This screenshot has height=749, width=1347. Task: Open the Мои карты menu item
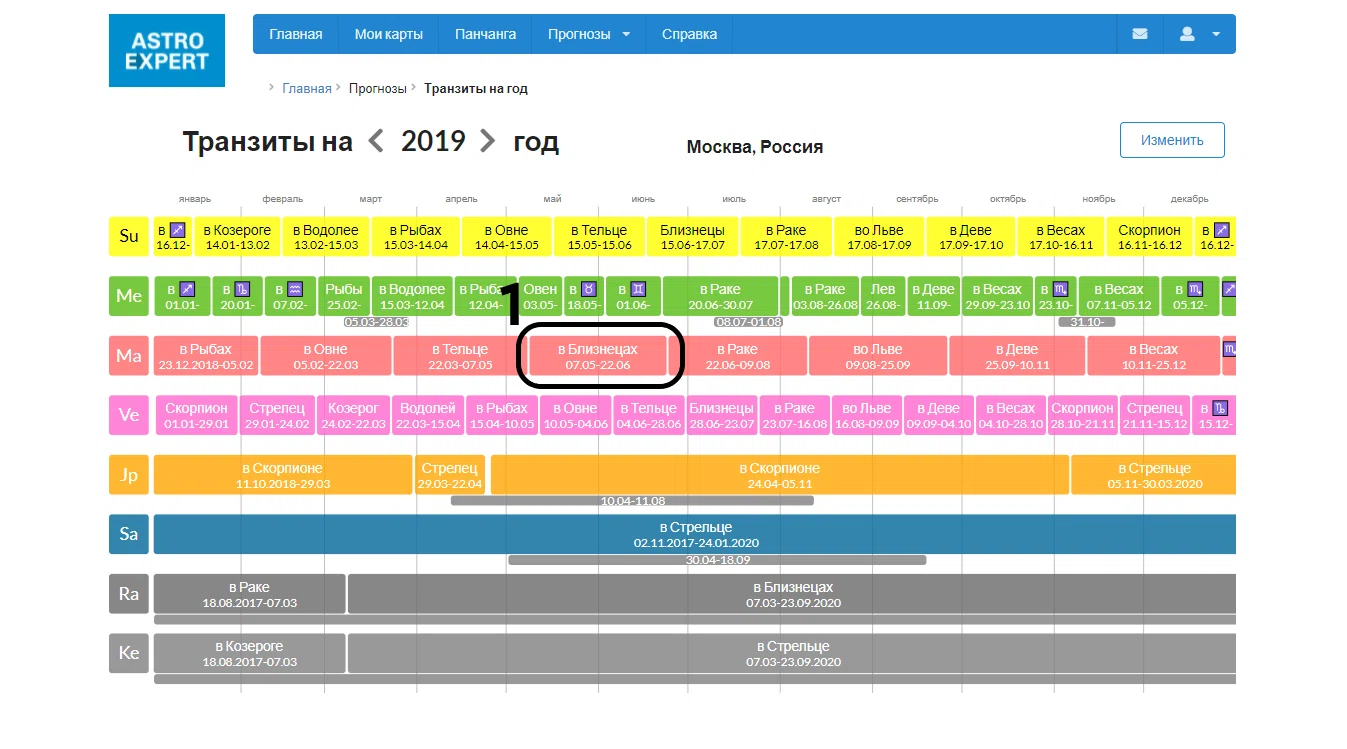[389, 34]
